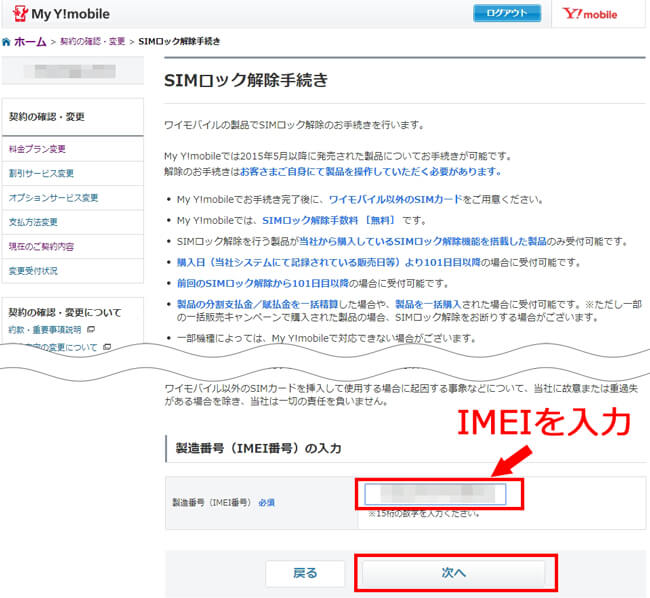Click the ログアウト button

pyautogui.click(x=507, y=13)
